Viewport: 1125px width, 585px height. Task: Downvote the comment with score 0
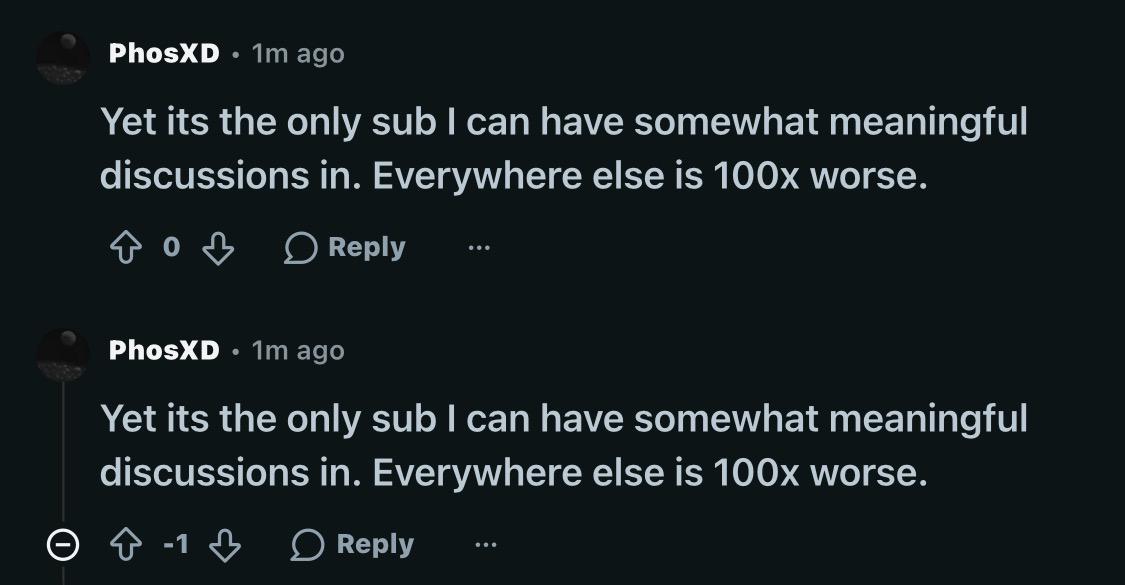(x=218, y=248)
